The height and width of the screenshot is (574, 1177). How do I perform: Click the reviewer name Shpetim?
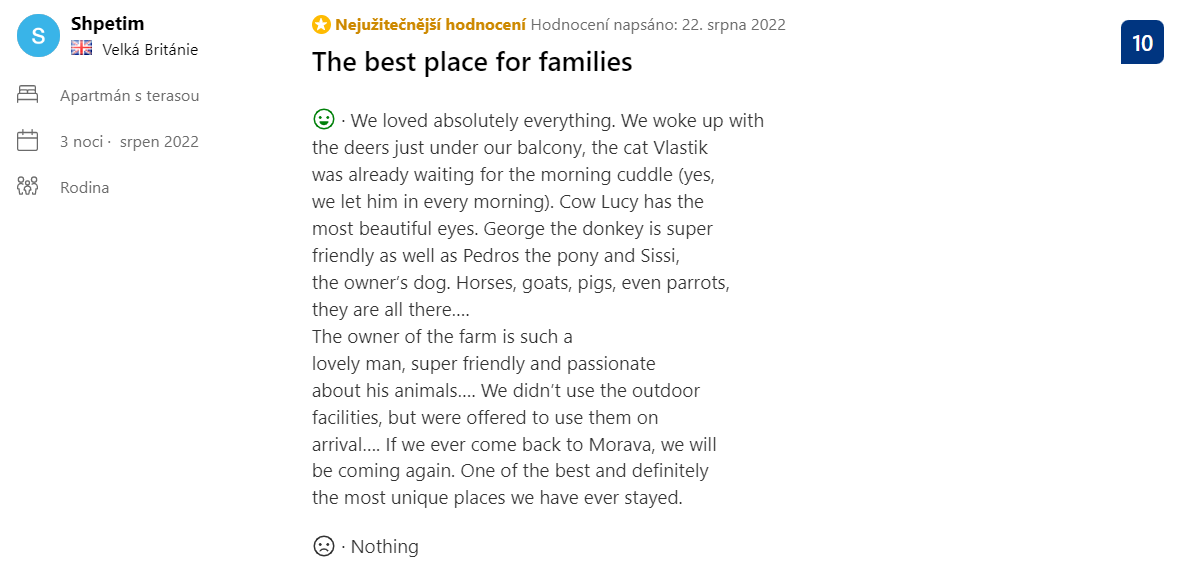pos(107,24)
